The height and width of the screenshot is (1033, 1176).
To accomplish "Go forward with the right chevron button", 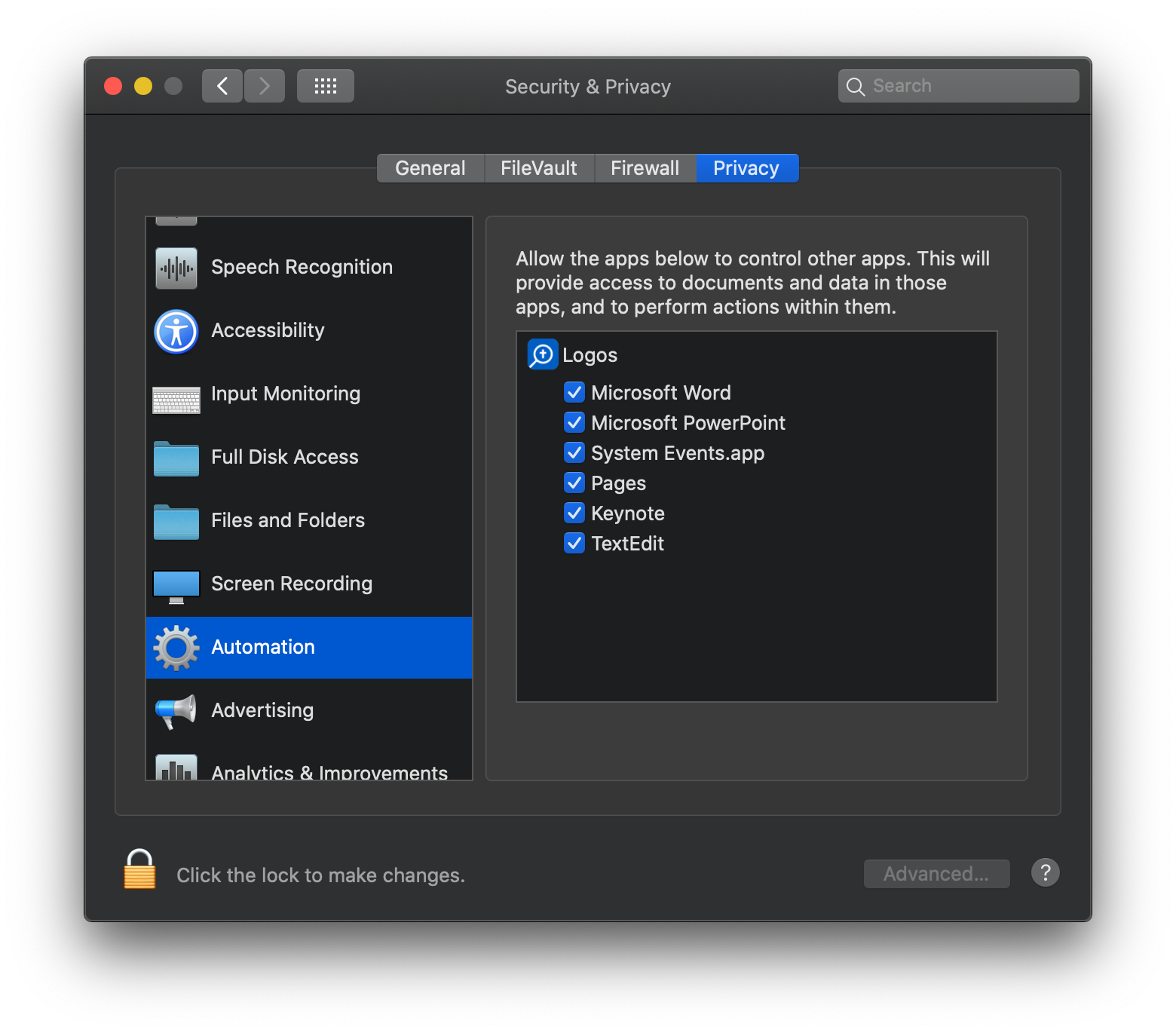I will [265, 86].
